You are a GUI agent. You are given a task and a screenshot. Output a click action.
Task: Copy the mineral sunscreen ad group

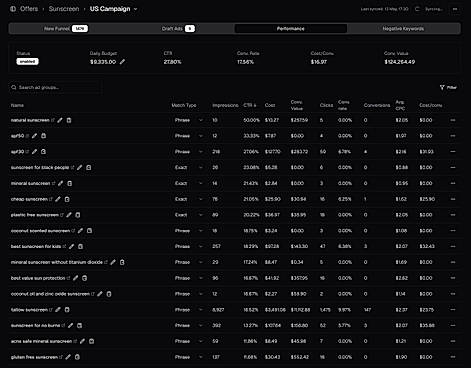(70, 183)
